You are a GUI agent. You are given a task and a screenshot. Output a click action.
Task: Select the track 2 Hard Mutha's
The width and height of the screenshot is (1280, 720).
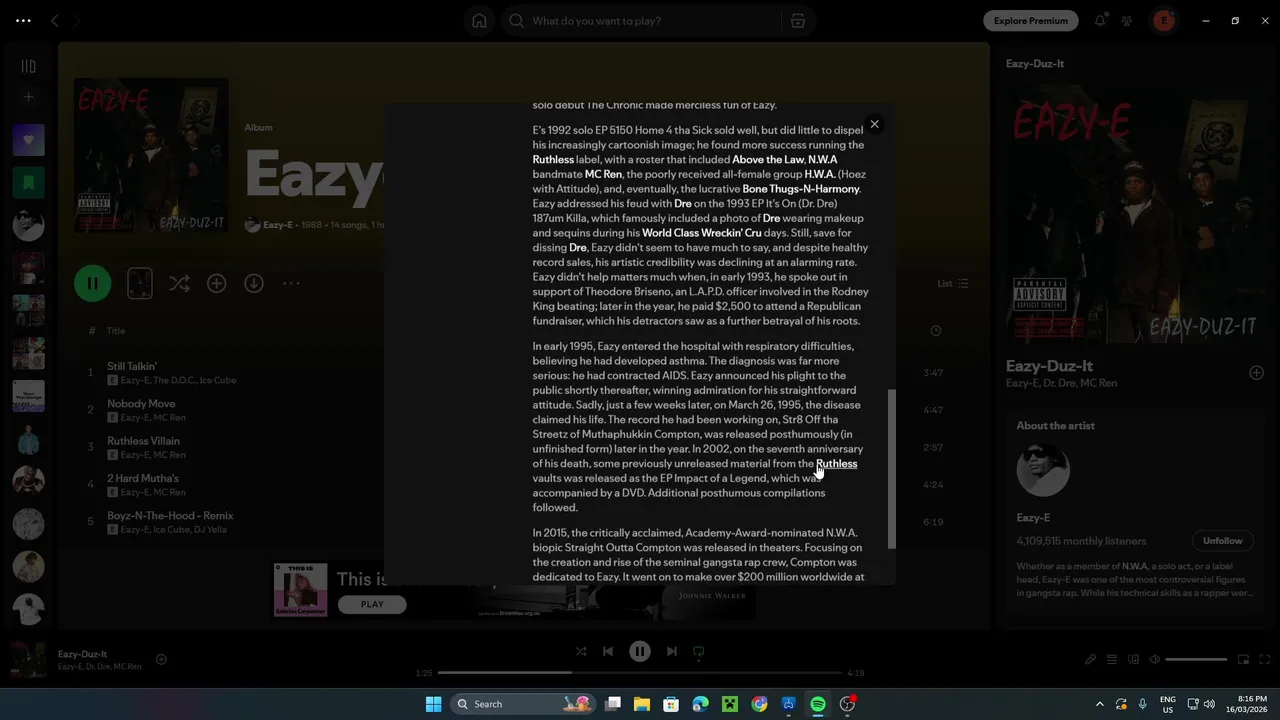pyautogui.click(x=143, y=479)
